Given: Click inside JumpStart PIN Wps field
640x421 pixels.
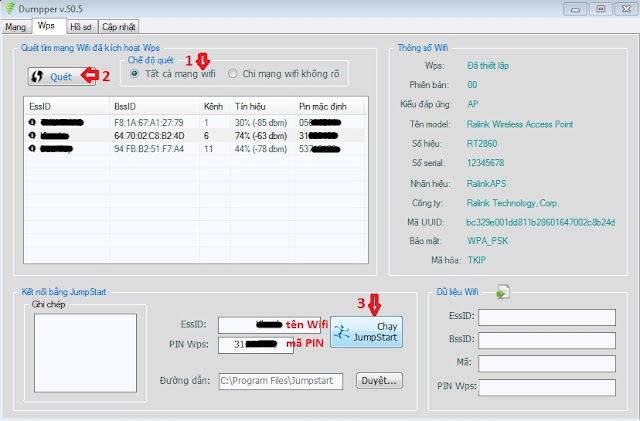Looking at the screenshot, I should [256, 345].
